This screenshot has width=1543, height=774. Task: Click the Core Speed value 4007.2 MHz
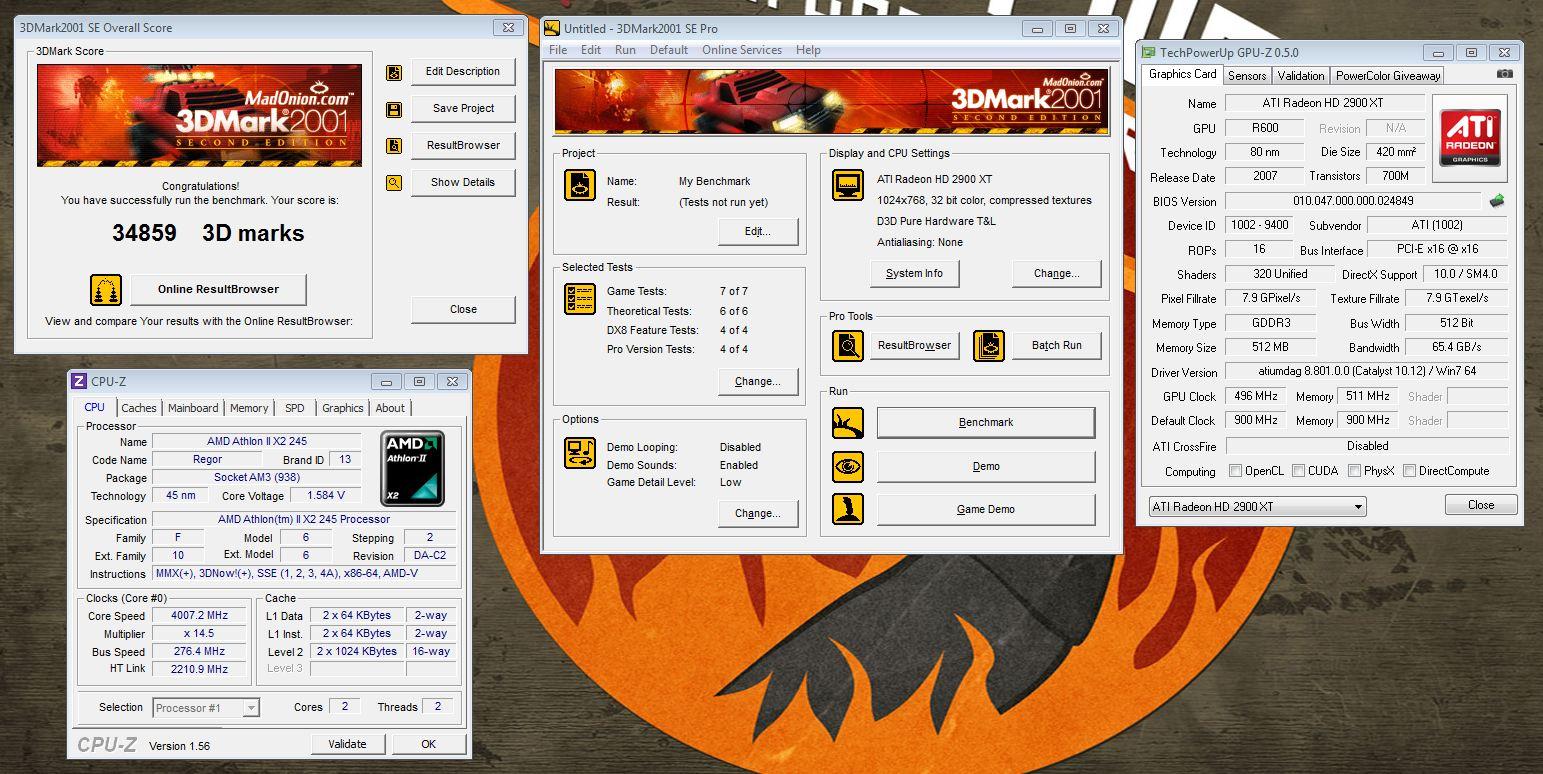pyautogui.click(x=200, y=616)
